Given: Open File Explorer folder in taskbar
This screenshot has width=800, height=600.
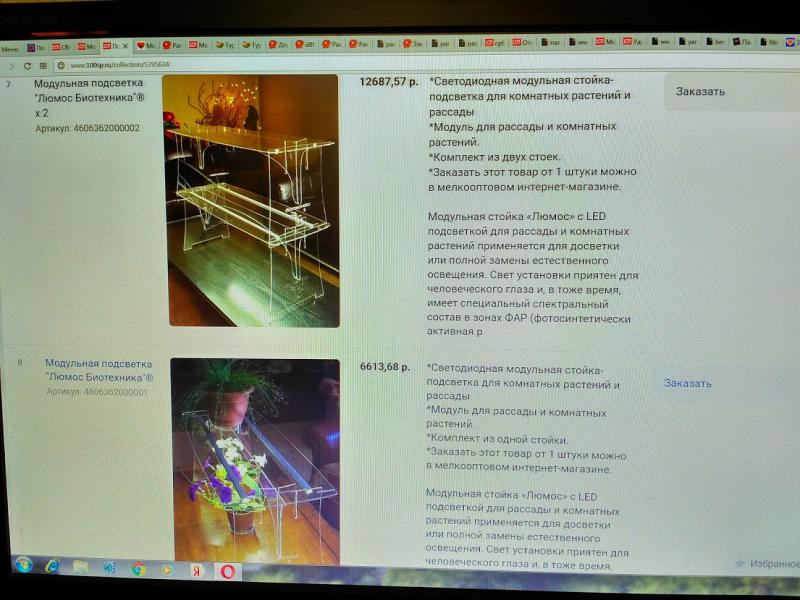Looking at the screenshot, I should point(80,568).
